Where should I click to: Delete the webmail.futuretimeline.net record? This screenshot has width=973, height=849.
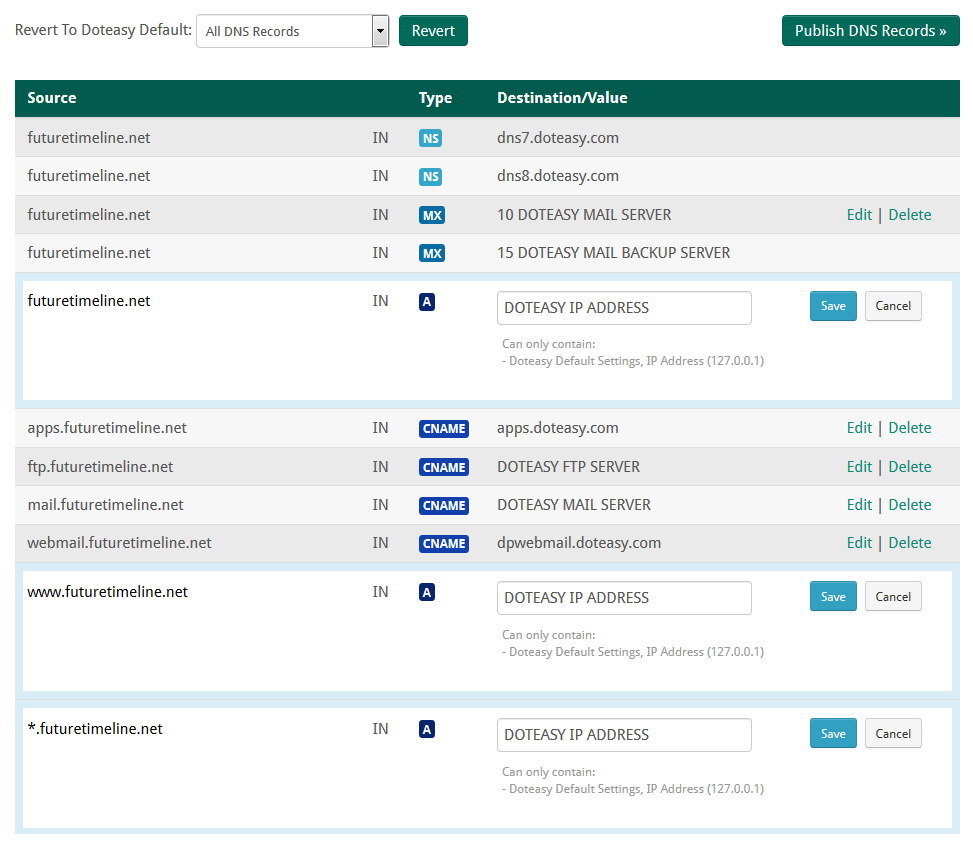pos(910,542)
